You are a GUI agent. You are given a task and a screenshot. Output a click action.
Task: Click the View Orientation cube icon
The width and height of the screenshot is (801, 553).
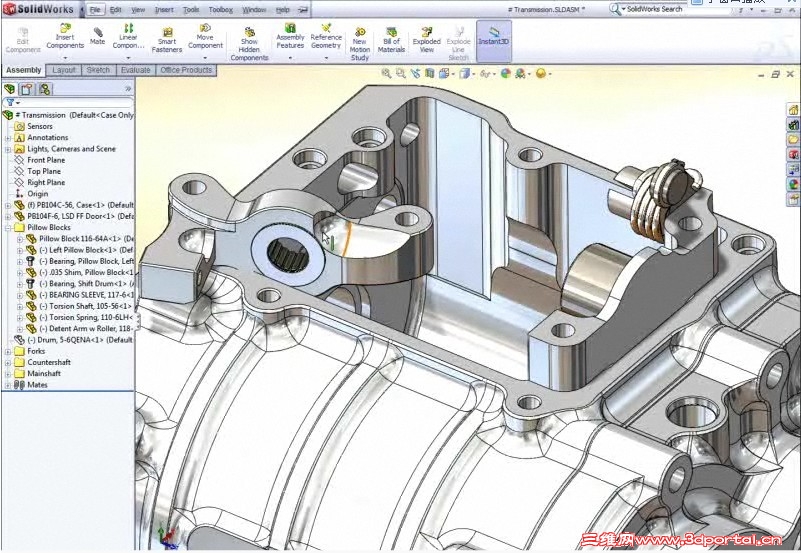tap(443, 74)
